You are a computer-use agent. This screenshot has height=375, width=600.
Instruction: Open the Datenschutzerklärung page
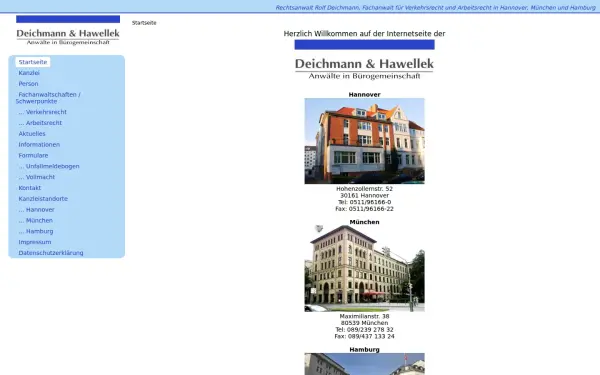(51, 253)
